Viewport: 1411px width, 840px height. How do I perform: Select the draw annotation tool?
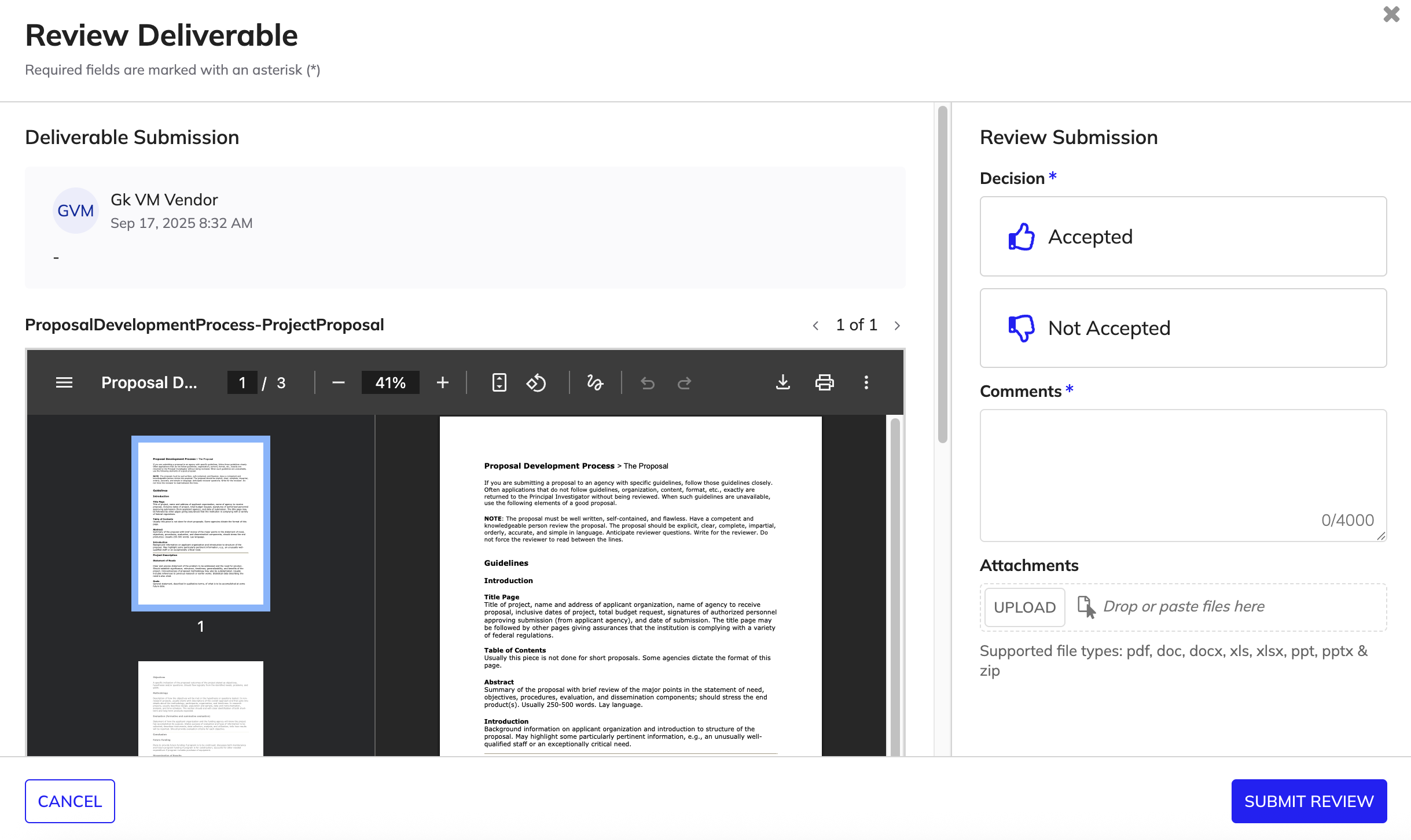(595, 382)
